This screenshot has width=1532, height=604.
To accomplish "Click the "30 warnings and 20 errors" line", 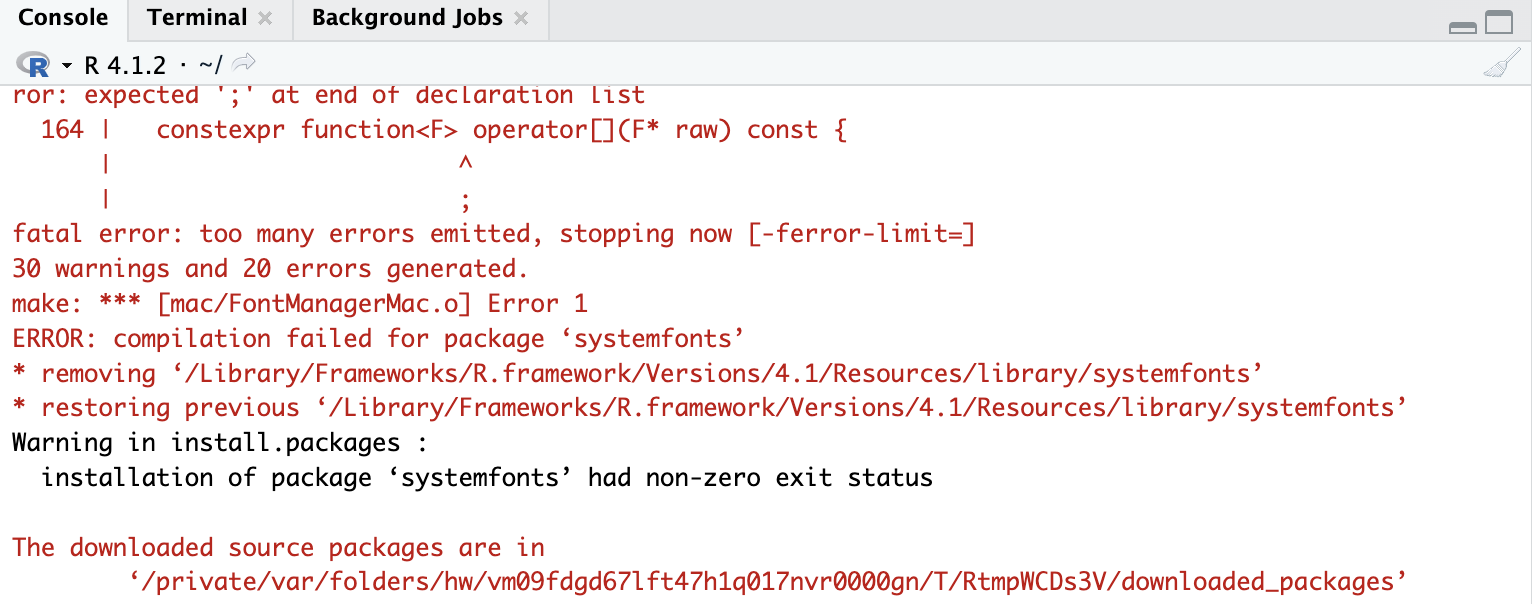I will [x=270, y=269].
